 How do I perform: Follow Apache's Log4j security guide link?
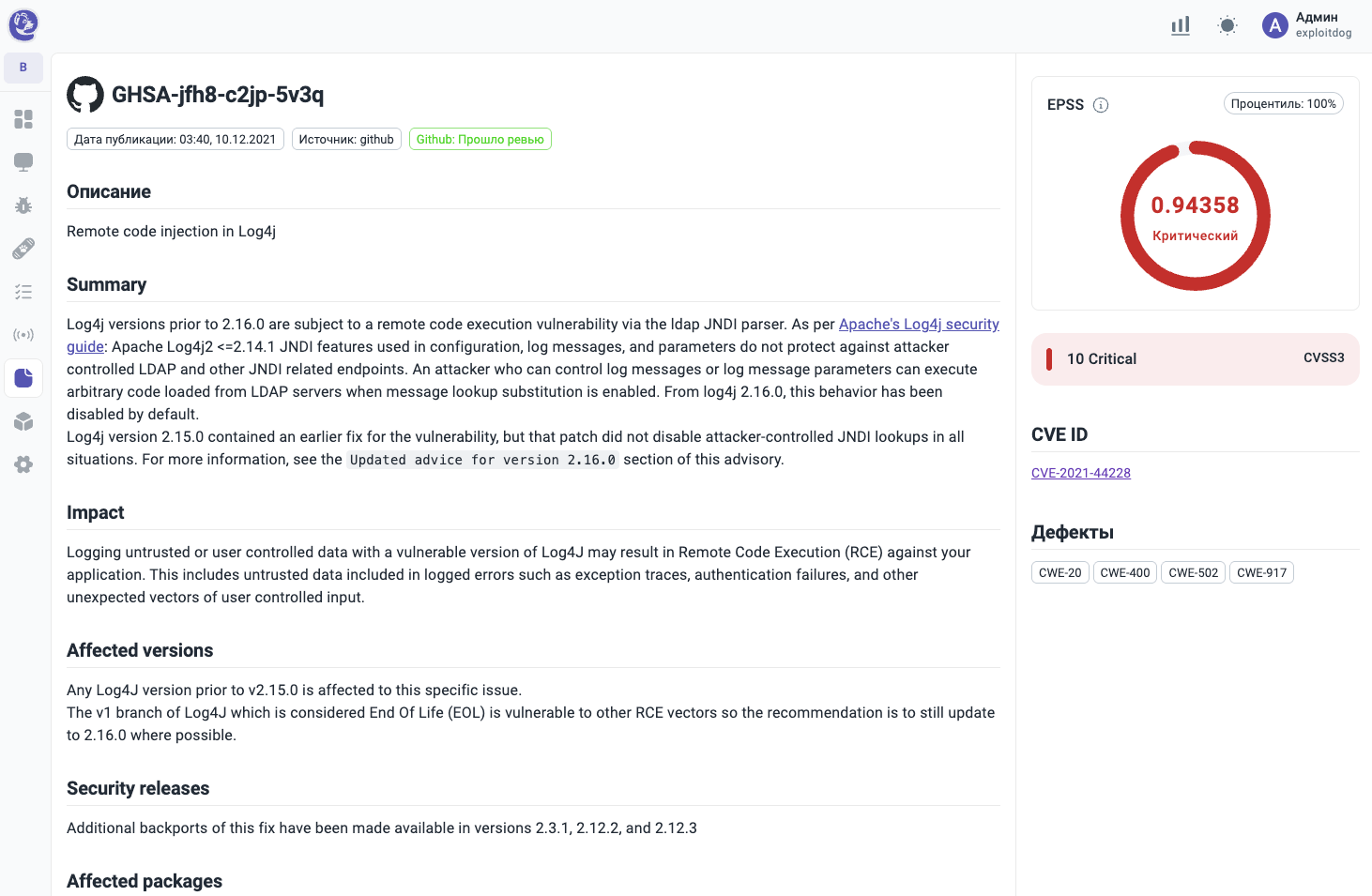click(x=918, y=325)
